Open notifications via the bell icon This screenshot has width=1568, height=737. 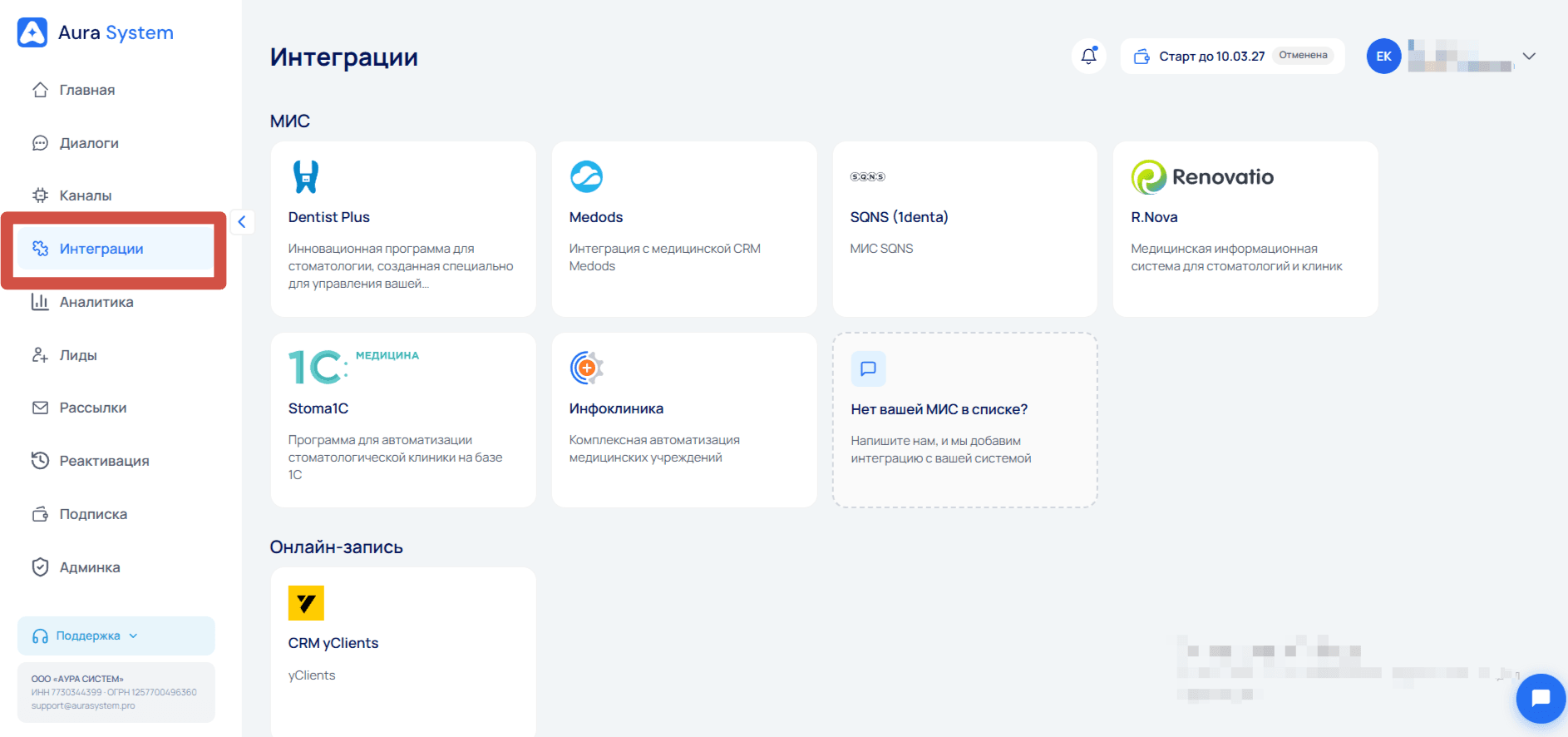coord(1089,56)
